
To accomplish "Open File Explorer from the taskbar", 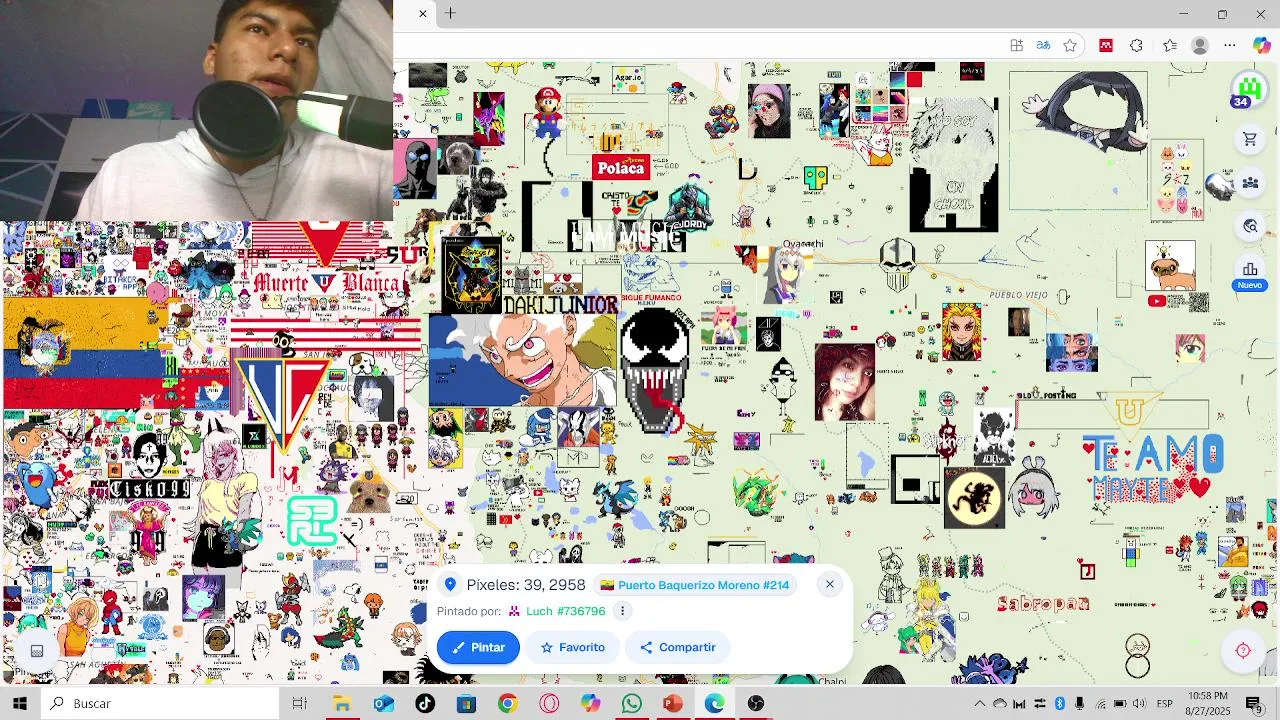I will point(342,703).
